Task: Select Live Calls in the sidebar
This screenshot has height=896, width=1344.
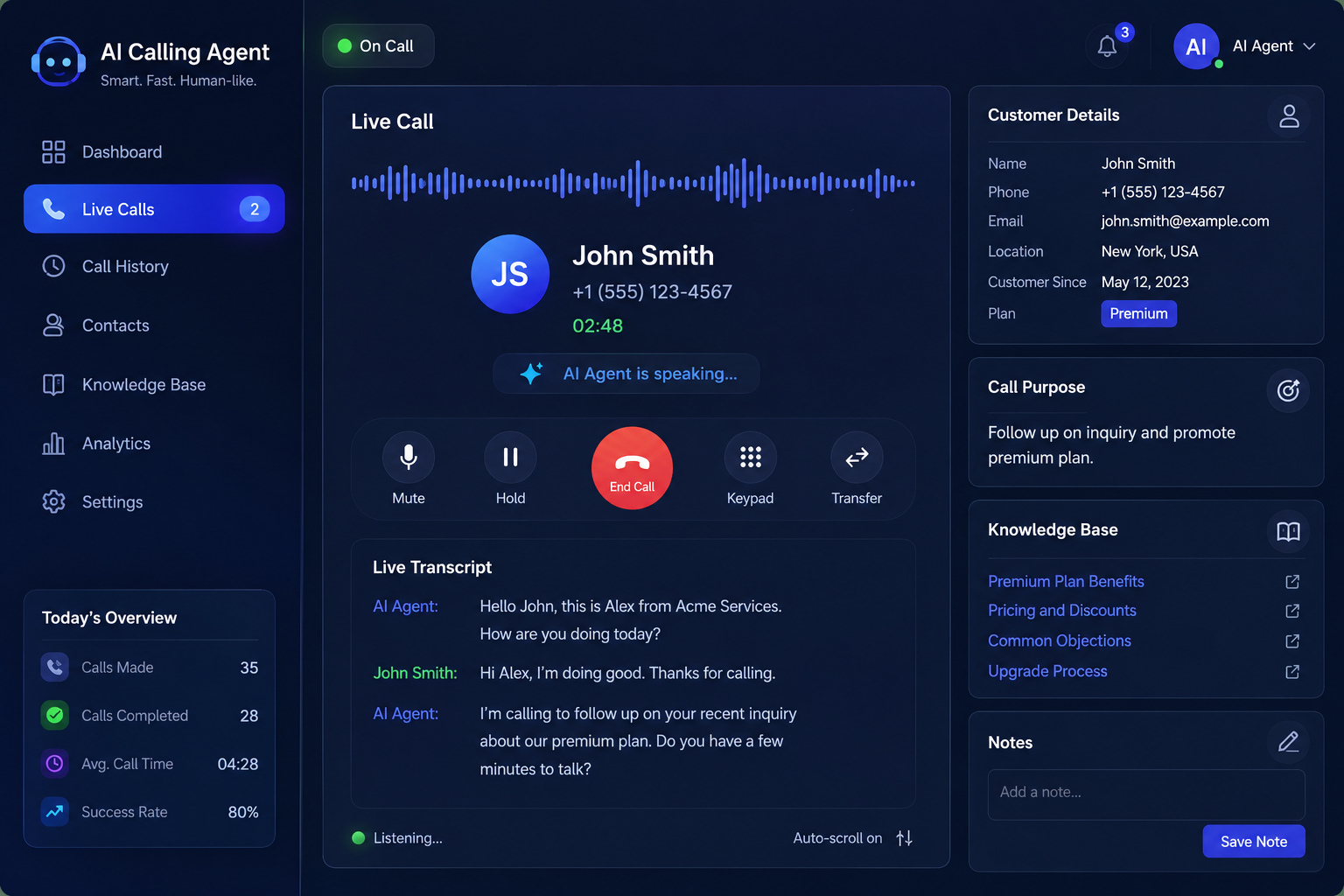Action: (x=154, y=209)
